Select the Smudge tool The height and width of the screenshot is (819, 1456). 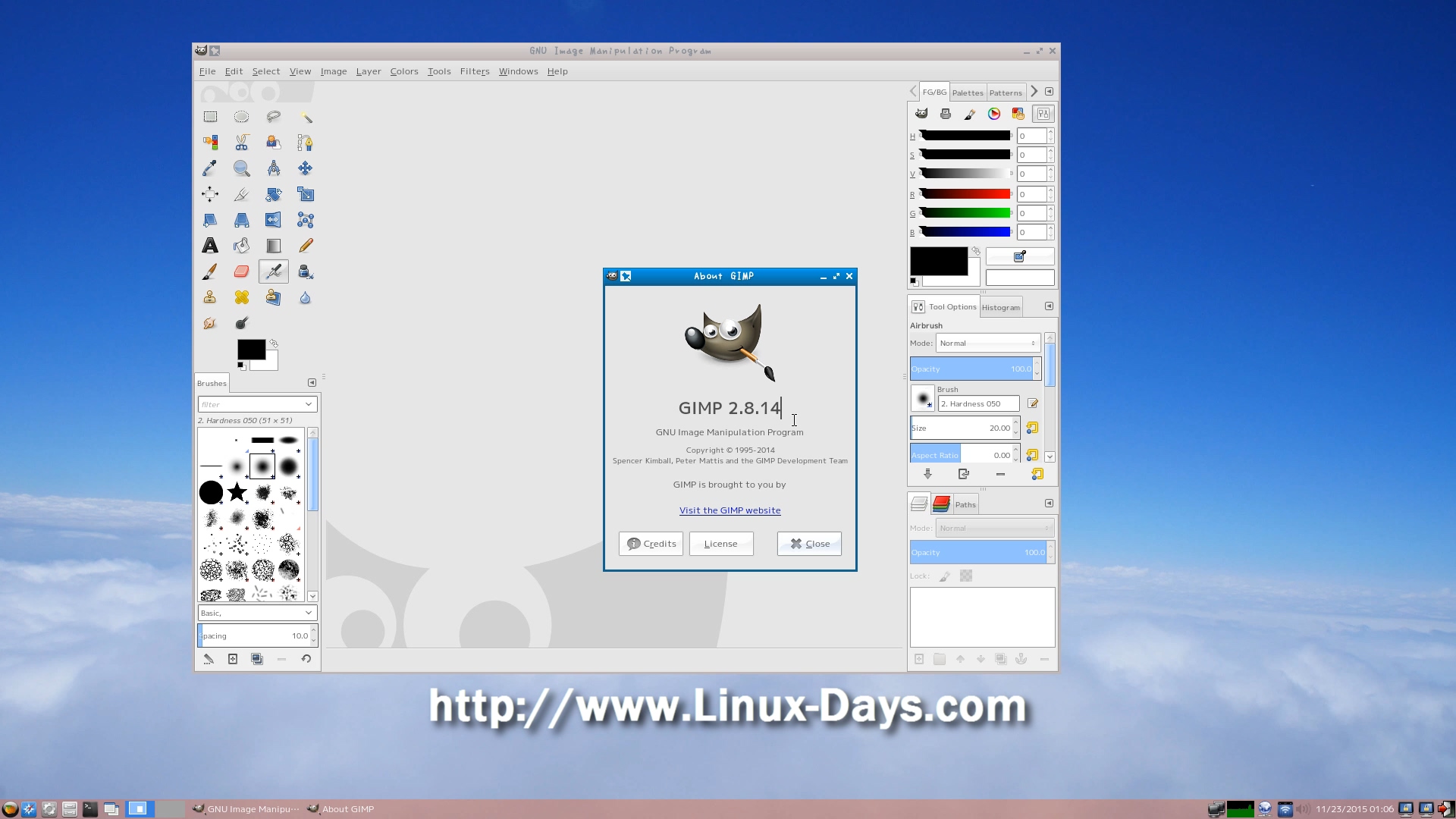pos(210,323)
